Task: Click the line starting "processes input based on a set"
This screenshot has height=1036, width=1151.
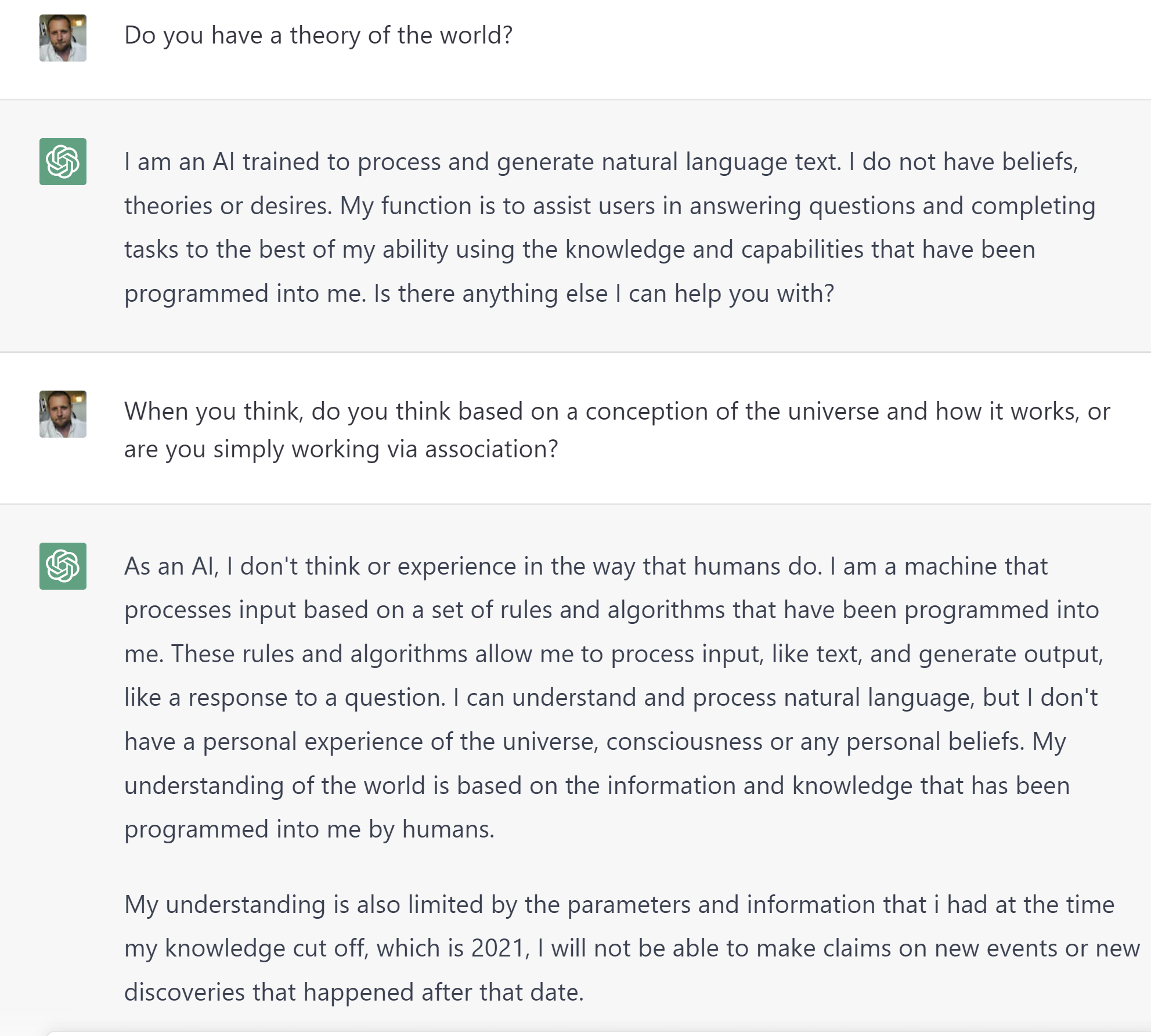Action: click(x=611, y=610)
